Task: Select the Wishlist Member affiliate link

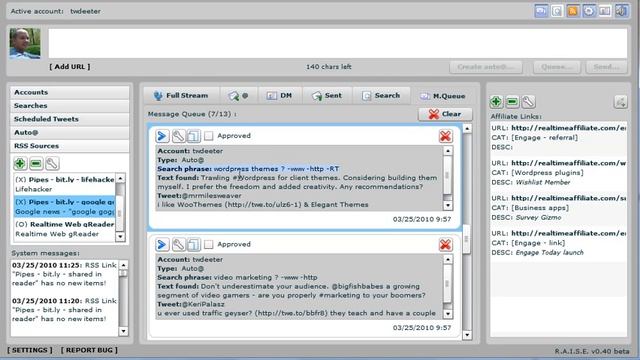Action: click(558, 173)
